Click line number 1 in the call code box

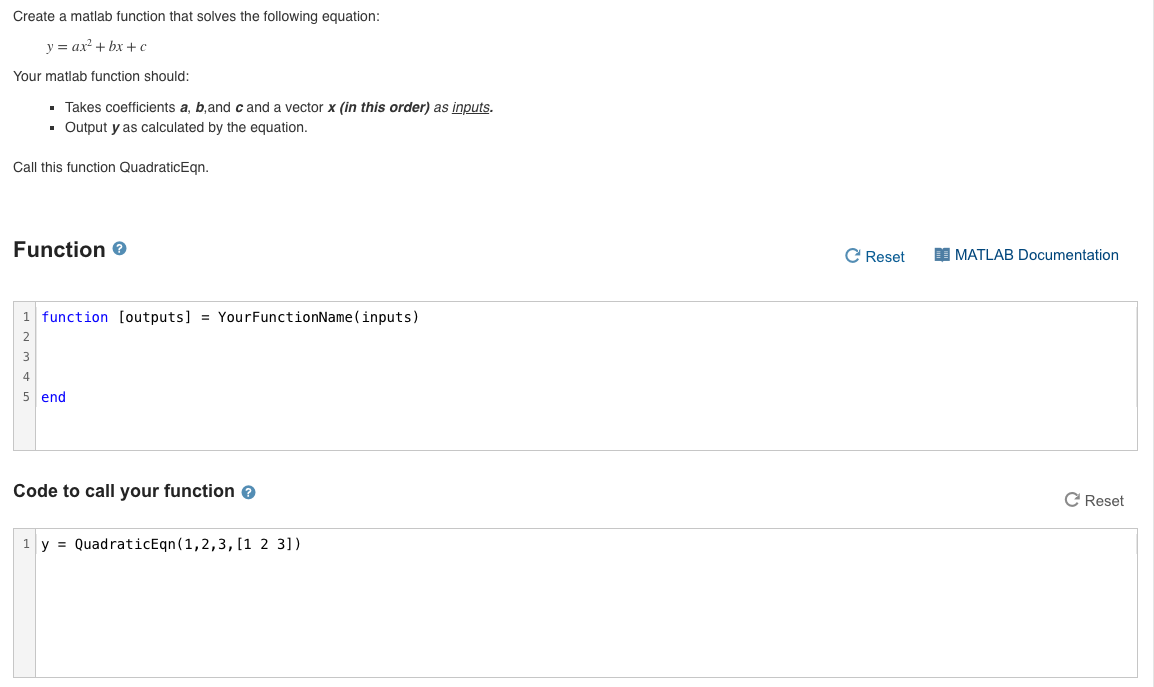[x=26, y=543]
